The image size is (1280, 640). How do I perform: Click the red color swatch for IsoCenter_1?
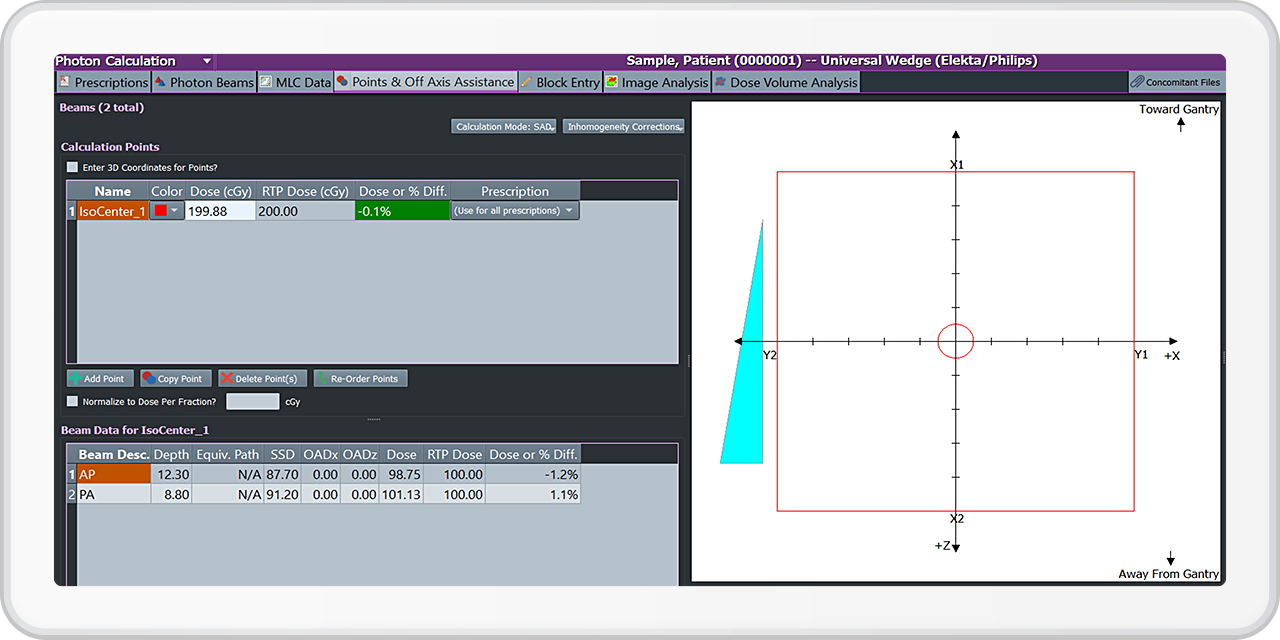coord(160,211)
